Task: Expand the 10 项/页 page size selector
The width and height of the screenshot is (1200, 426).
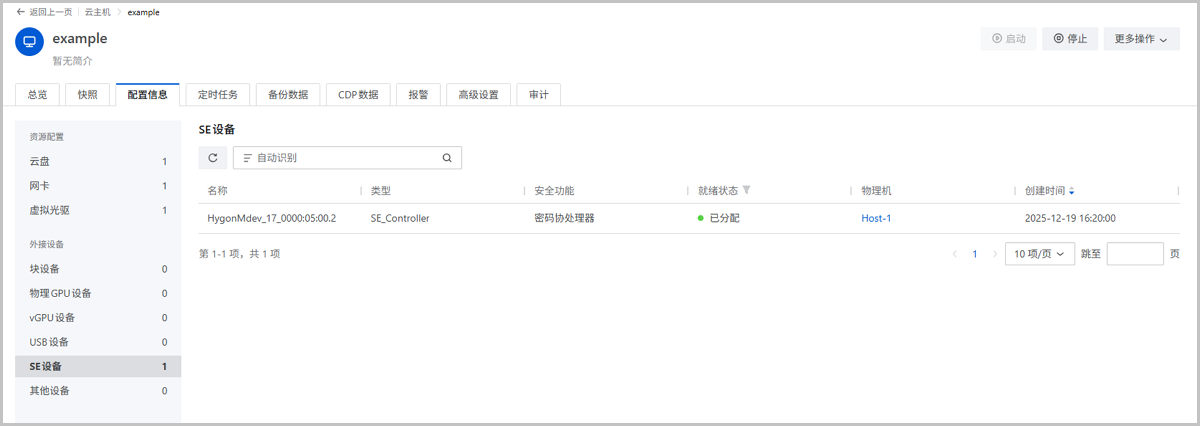Action: coord(1039,254)
